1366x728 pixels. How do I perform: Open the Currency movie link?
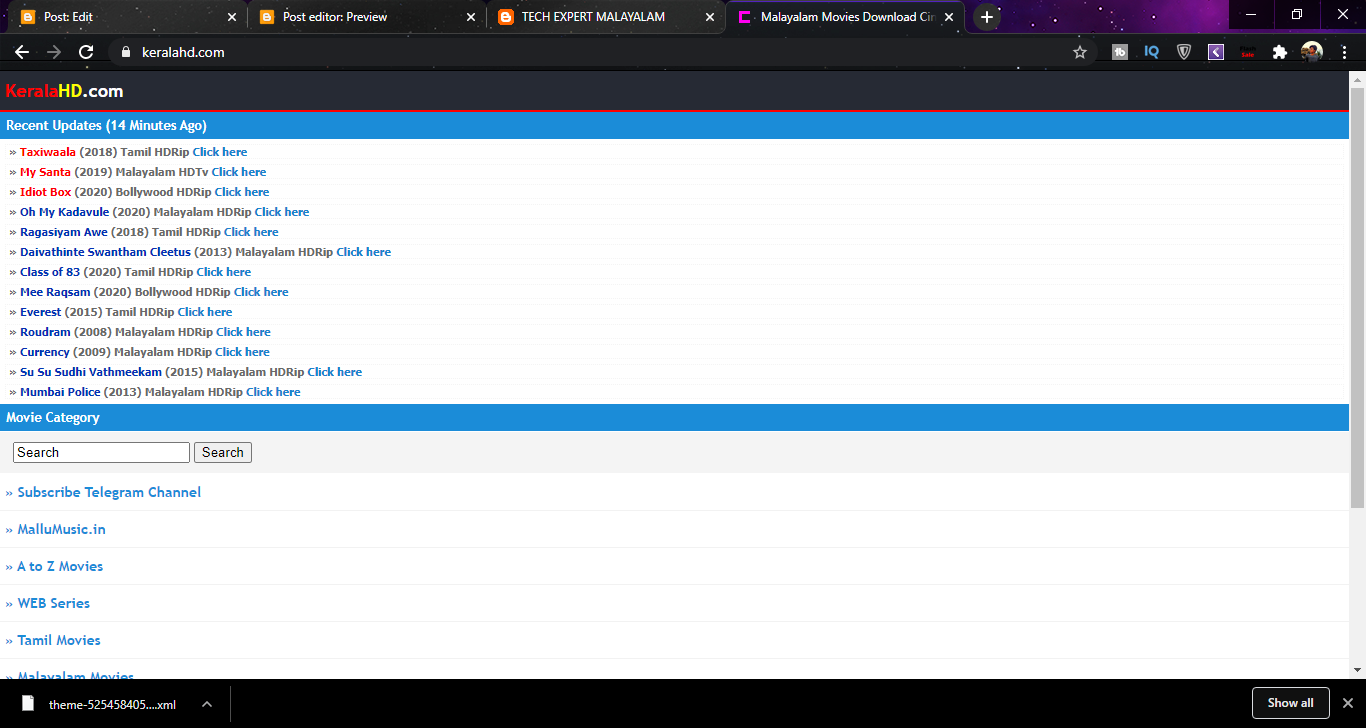(45, 352)
